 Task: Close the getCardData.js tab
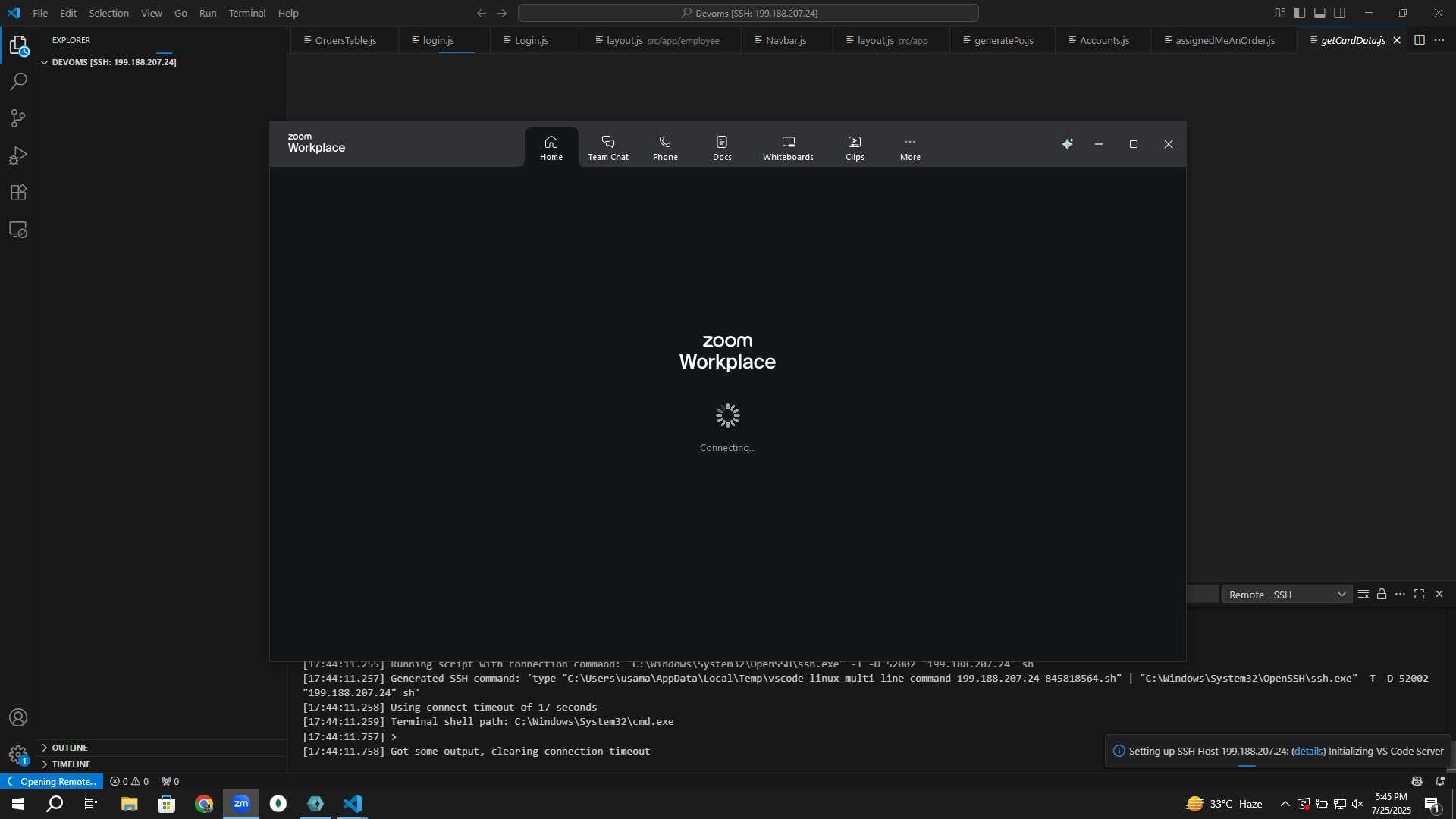pyautogui.click(x=1397, y=40)
